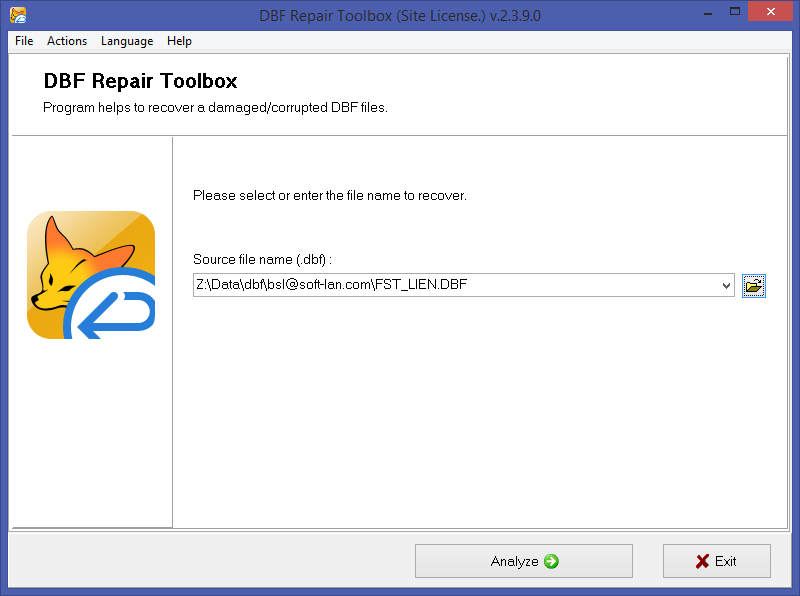Click the DBF Repair Toolbox fox logo

click(x=91, y=275)
